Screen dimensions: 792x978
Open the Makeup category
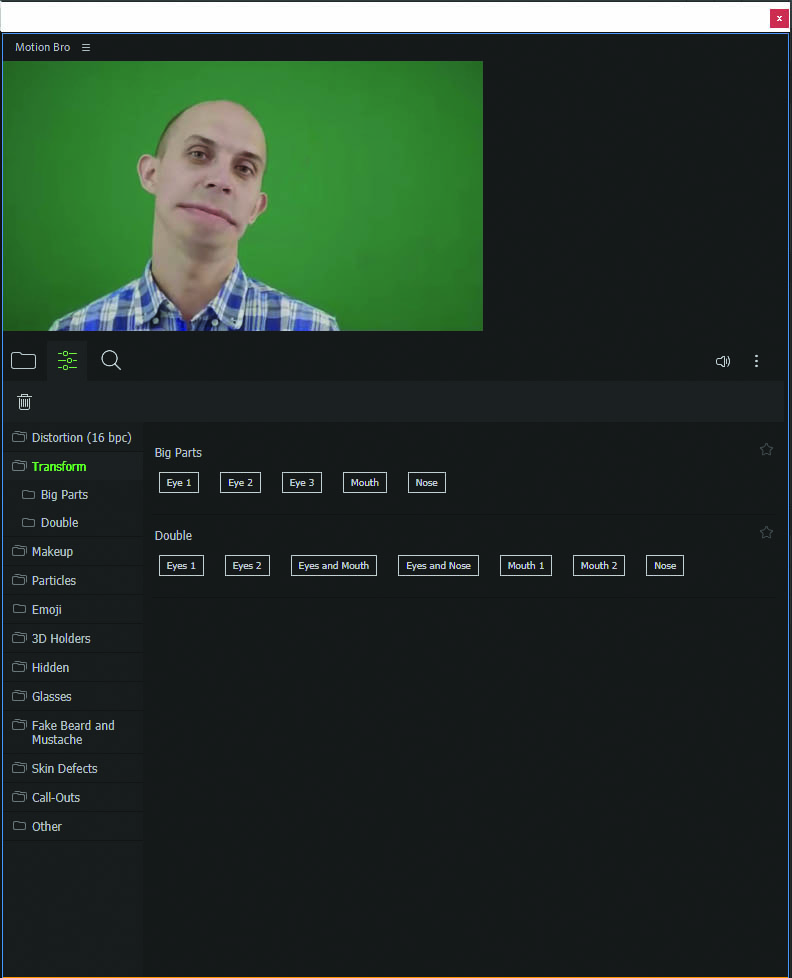tap(73, 551)
